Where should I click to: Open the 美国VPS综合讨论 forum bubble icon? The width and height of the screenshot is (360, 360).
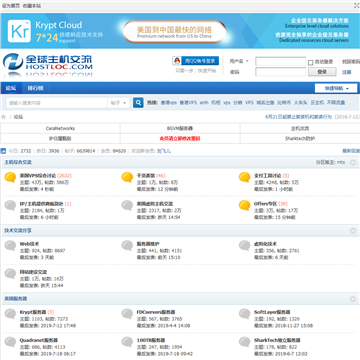[10, 177]
